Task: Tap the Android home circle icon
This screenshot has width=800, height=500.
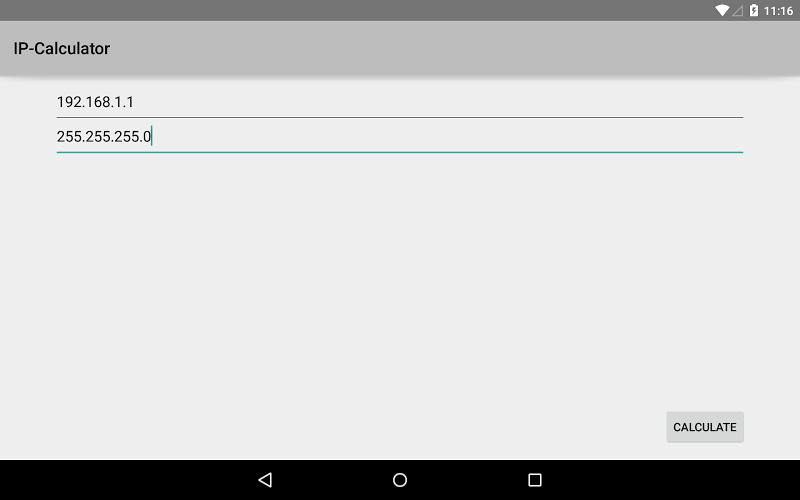Action: [400, 480]
